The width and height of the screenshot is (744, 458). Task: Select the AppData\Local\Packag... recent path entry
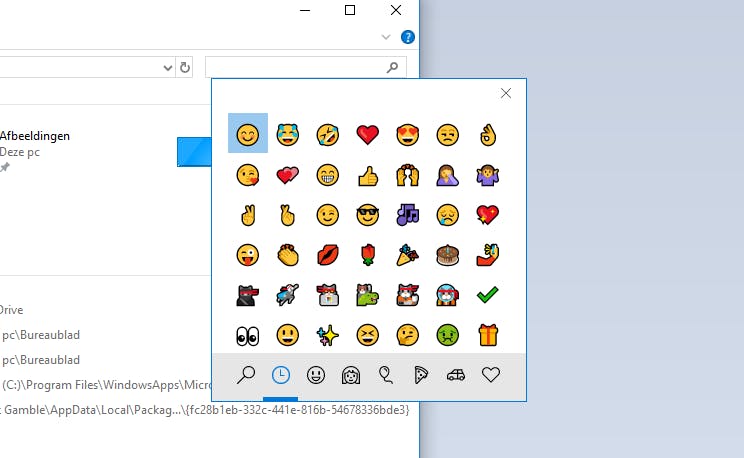[204, 410]
